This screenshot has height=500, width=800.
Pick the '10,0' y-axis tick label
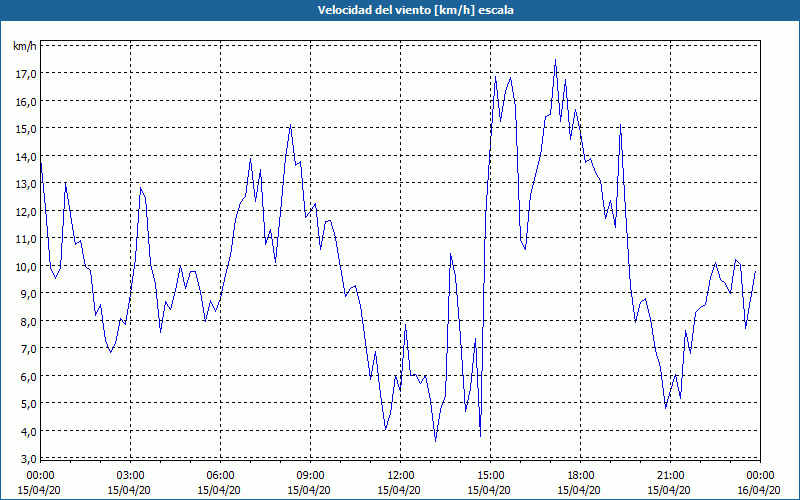[x=26, y=266]
